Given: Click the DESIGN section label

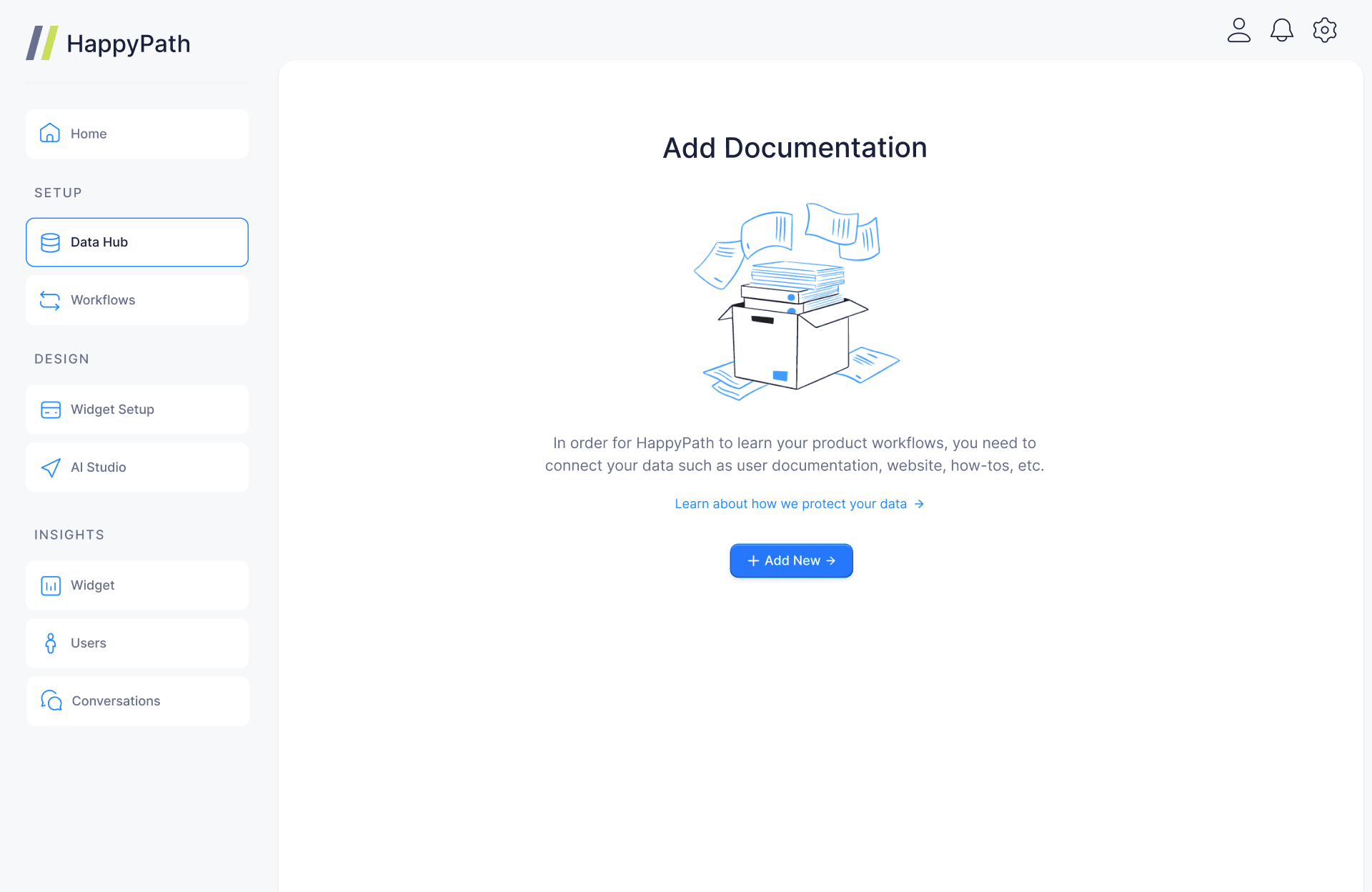Looking at the screenshot, I should click(x=61, y=359).
